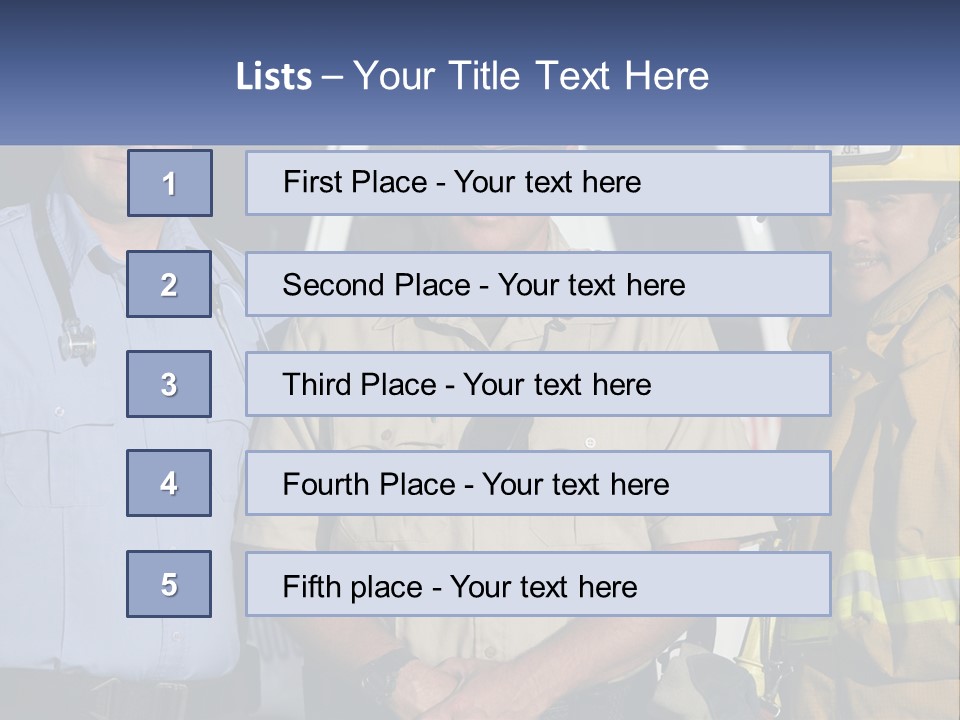Click the number 1 box
This screenshot has width=960, height=720.
click(x=170, y=183)
